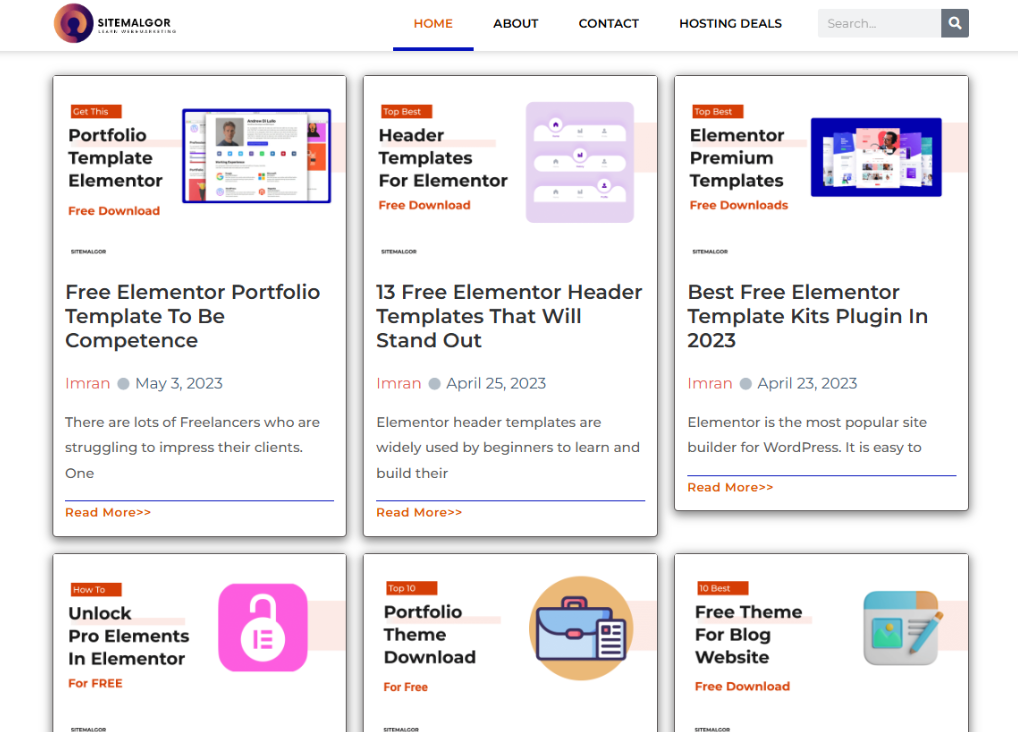Screen dimensions: 1018x732
Task: Click the date April 25, 2023
Action: pyautogui.click(x=496, y=383)
